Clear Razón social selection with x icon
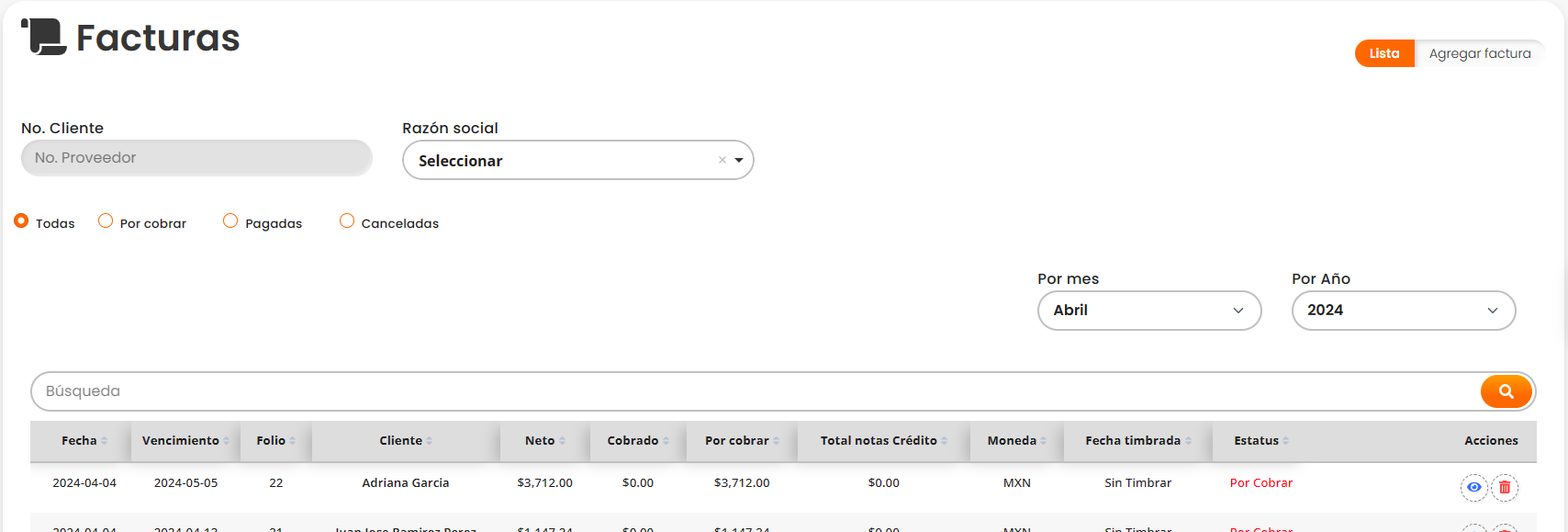The width and height of the screenshot is (1568, 532). (x=722, y=160)
